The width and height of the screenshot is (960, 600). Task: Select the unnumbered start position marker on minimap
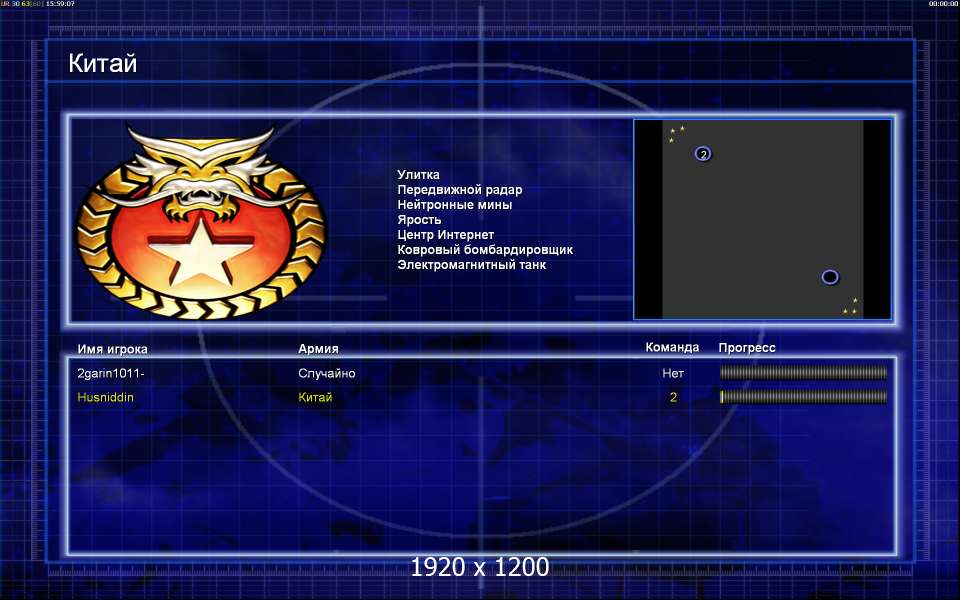click(x=830, y=277)
